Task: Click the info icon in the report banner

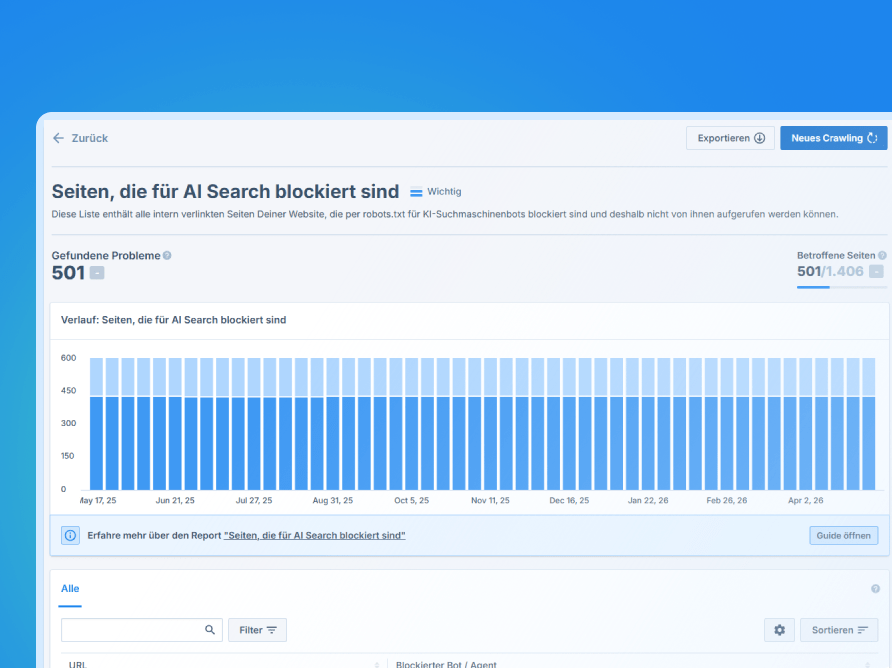Action: pos(71,535)
